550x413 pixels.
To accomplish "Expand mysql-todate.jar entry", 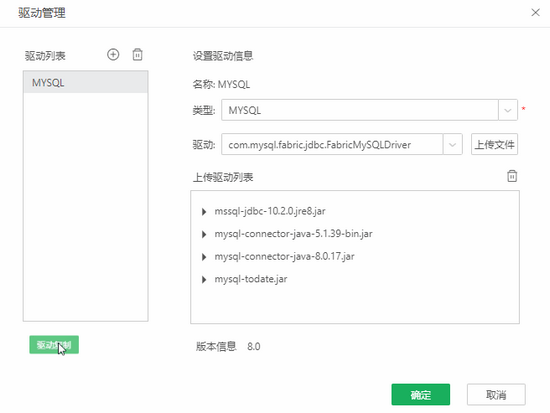I will point(204,280).
